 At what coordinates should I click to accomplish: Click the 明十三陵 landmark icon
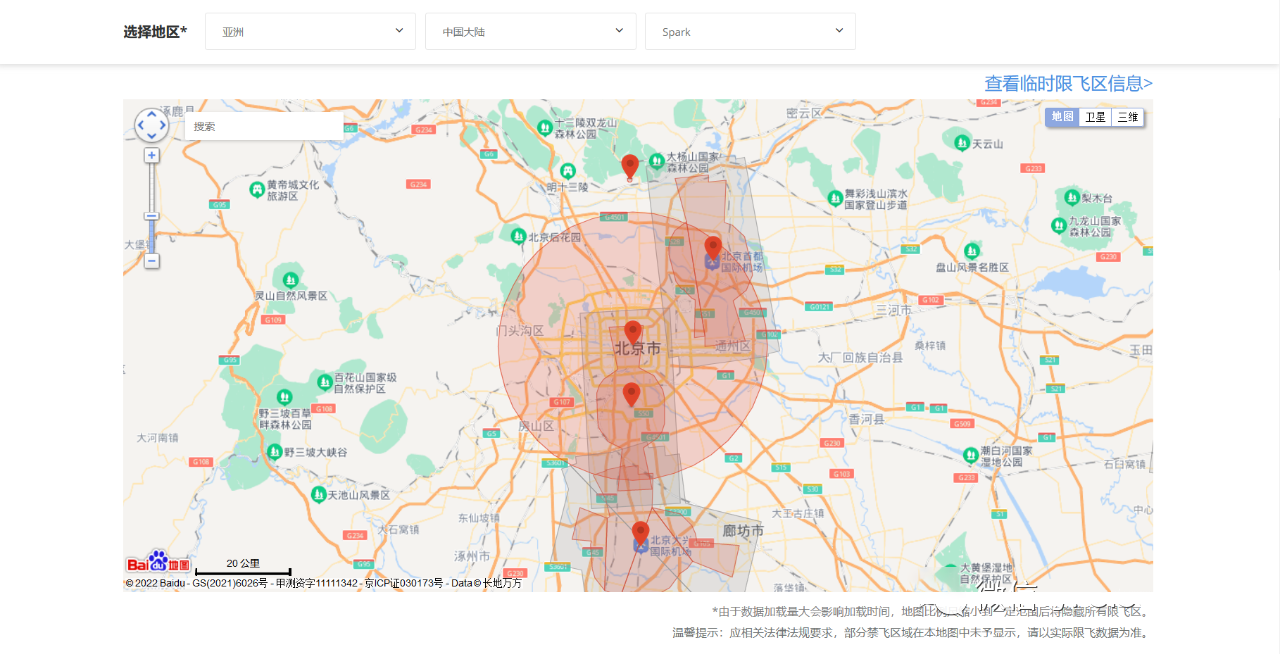pyautogui.click(x=568, y=170)
